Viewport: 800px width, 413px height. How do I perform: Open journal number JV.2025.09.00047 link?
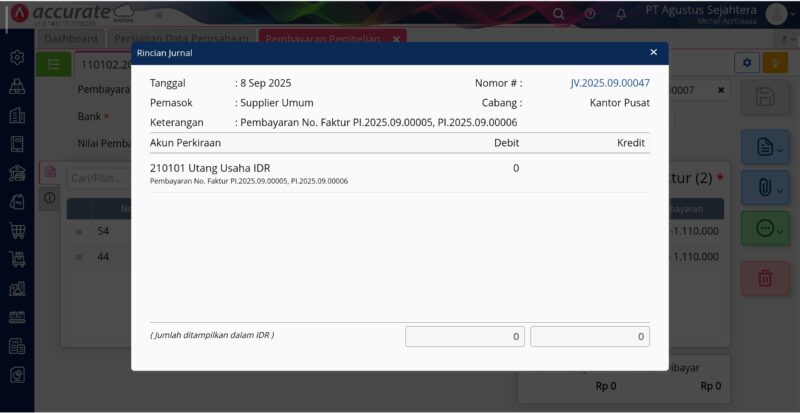pos(610,83)
